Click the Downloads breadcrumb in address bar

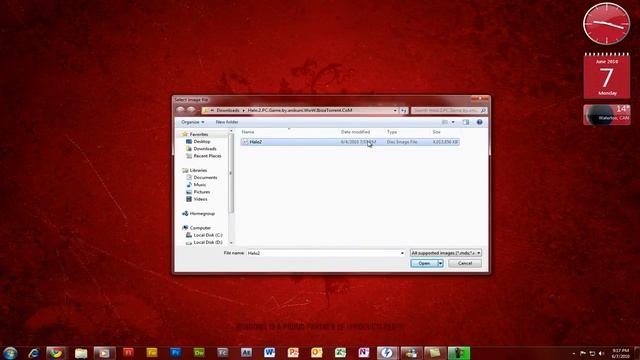[x=228, y=110]
